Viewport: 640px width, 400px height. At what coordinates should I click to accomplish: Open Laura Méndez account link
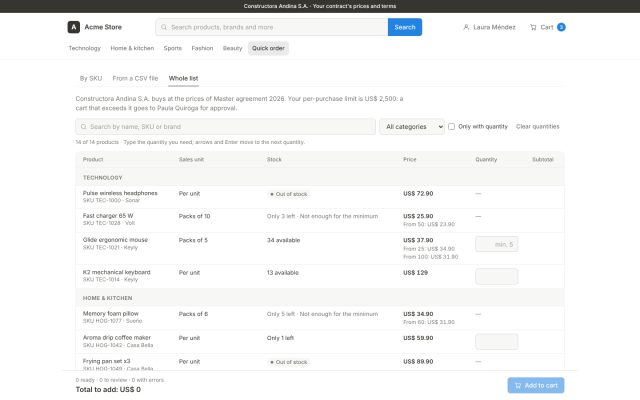[489, 27]
